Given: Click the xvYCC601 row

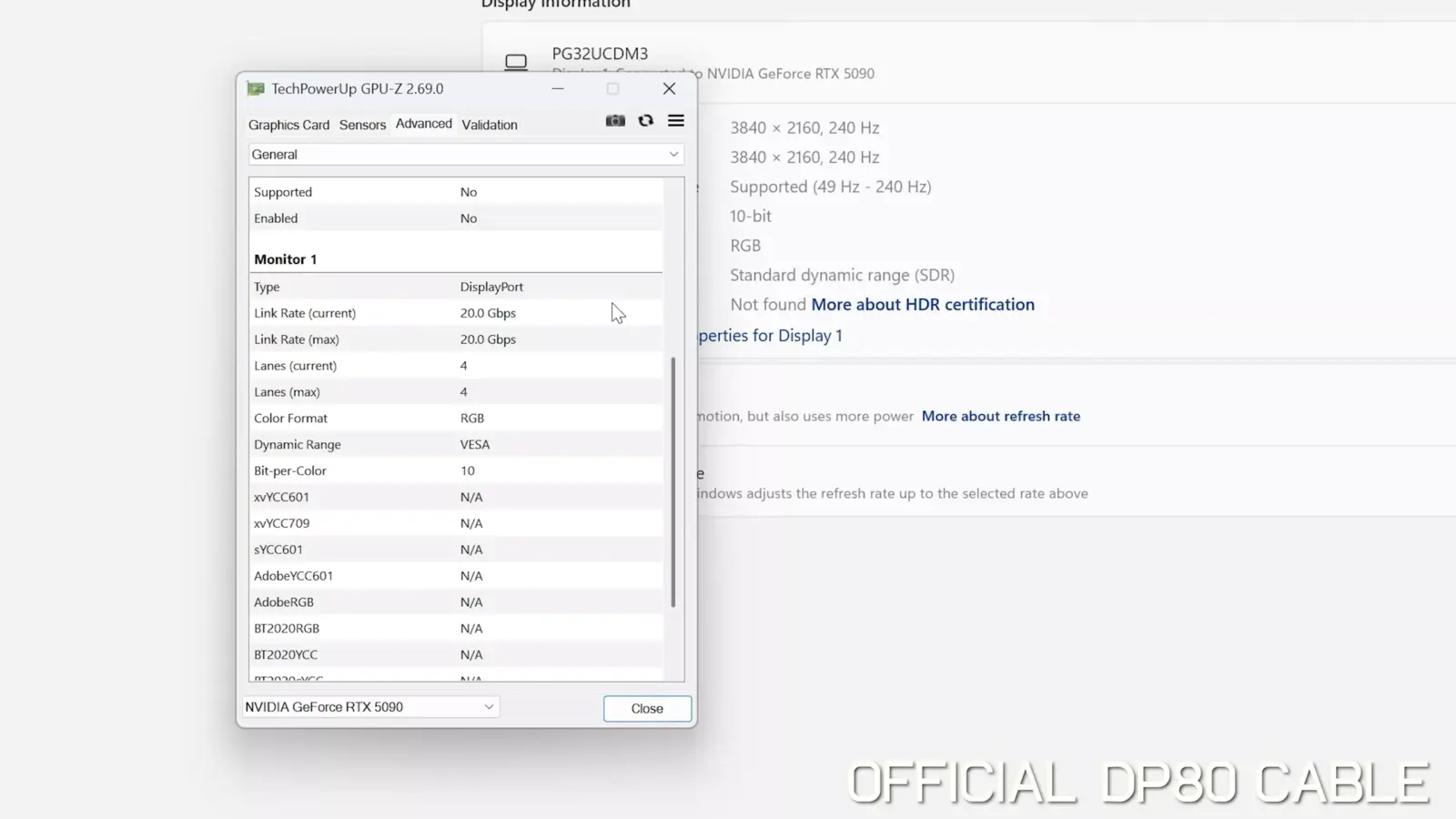Looking at the screenshot, I should pos(456,498).
